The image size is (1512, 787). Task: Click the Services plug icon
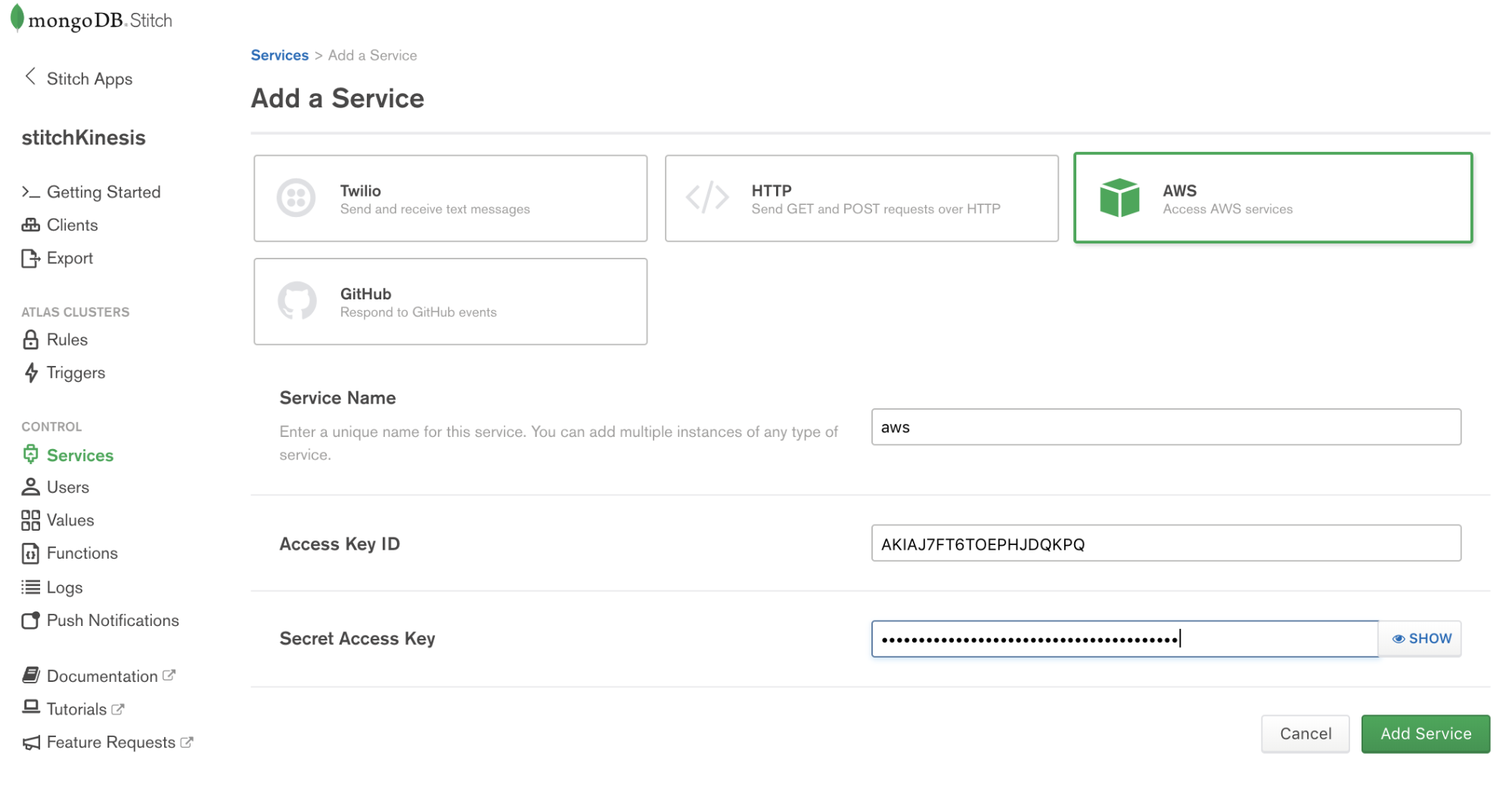[x=30, y=454]
